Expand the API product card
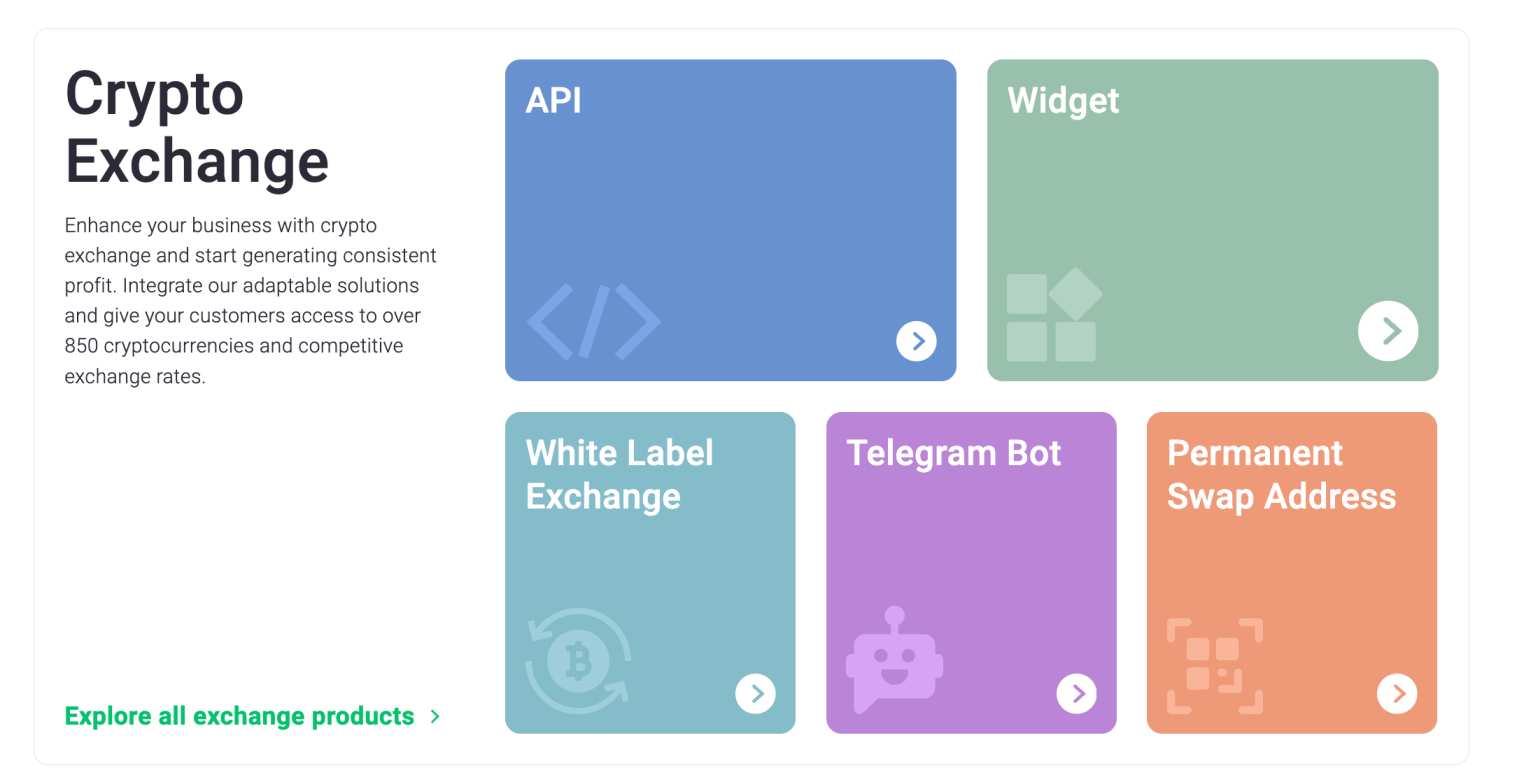The image size is (1517, 782). click(731, 220)
